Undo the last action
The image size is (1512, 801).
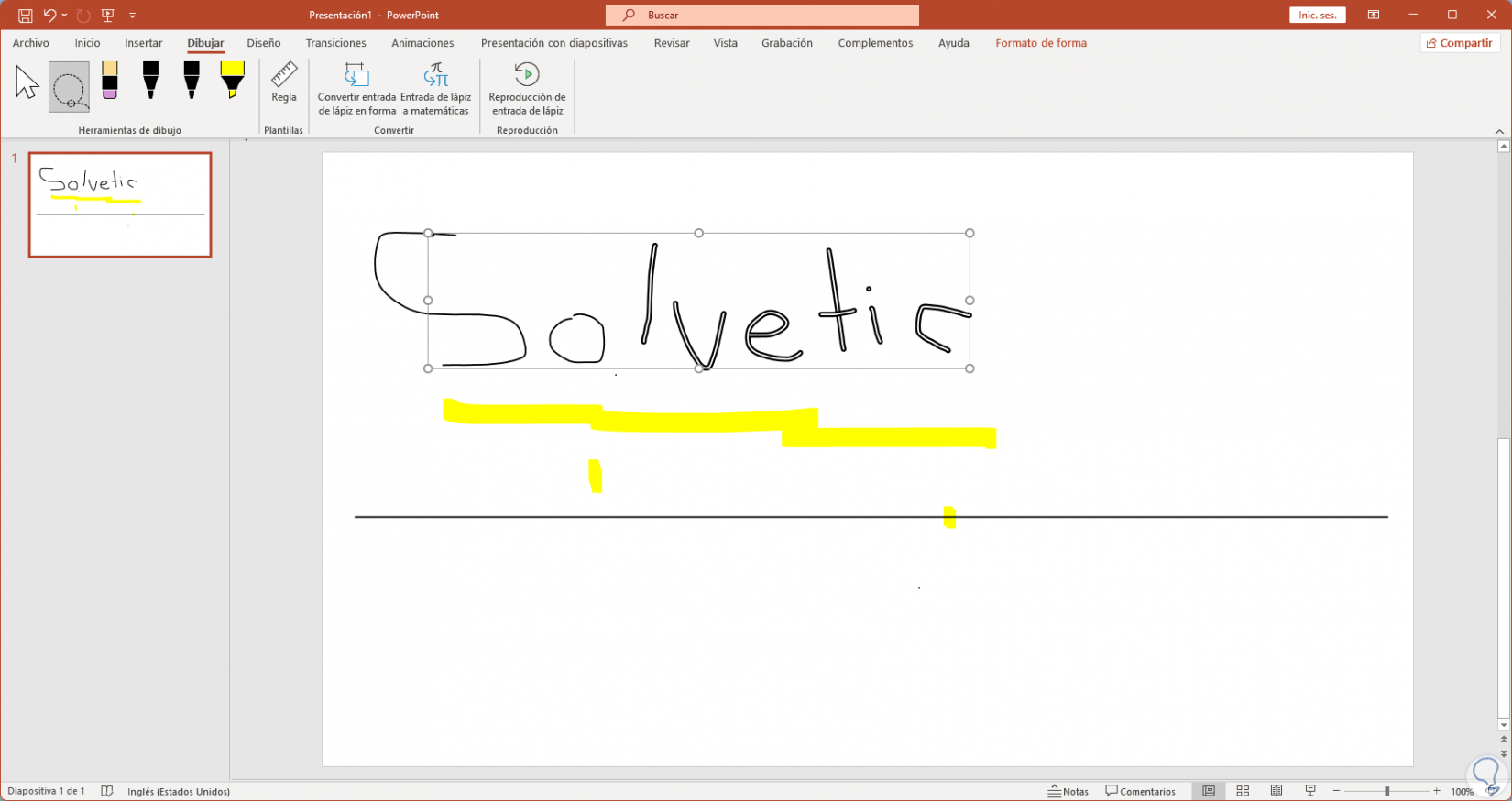coord(49,16)
